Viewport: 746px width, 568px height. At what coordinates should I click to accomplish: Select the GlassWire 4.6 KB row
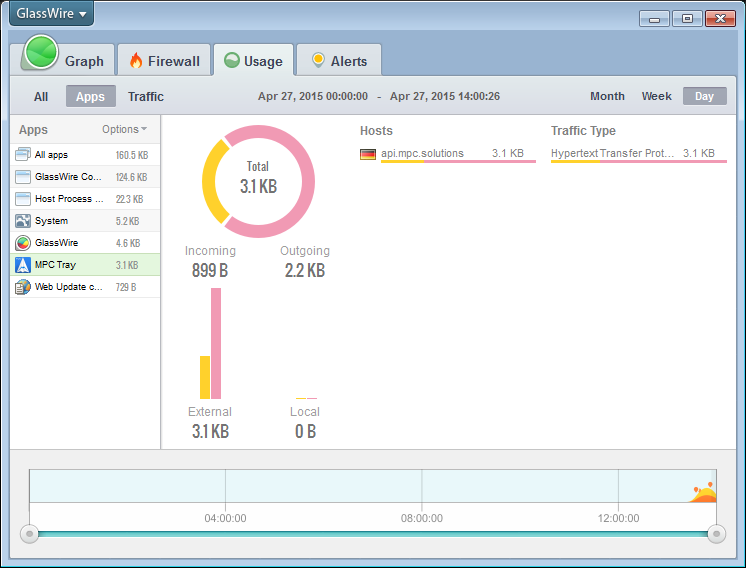click(85, 243)
